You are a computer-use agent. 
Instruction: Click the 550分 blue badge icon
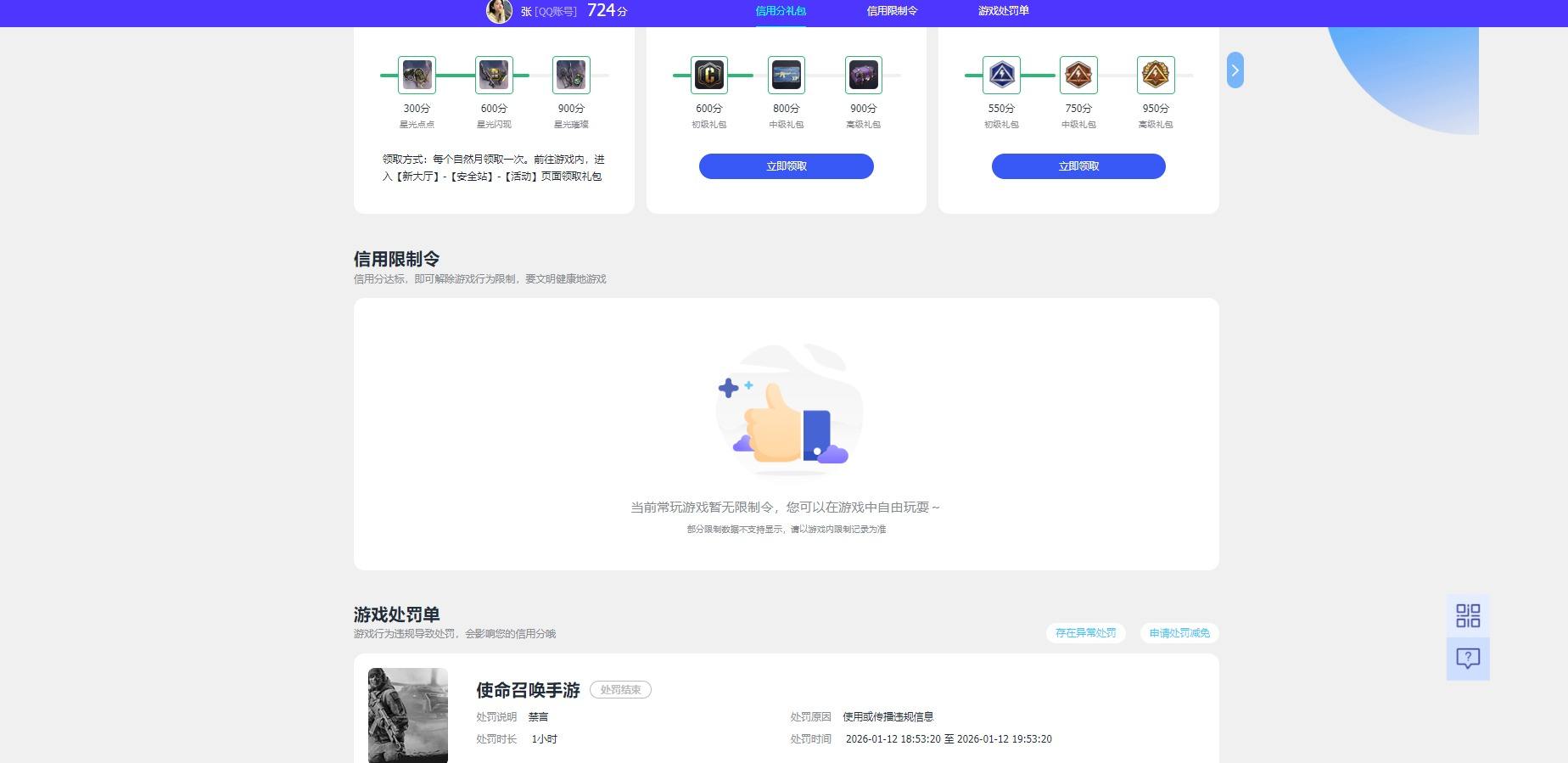point(1001,75)
